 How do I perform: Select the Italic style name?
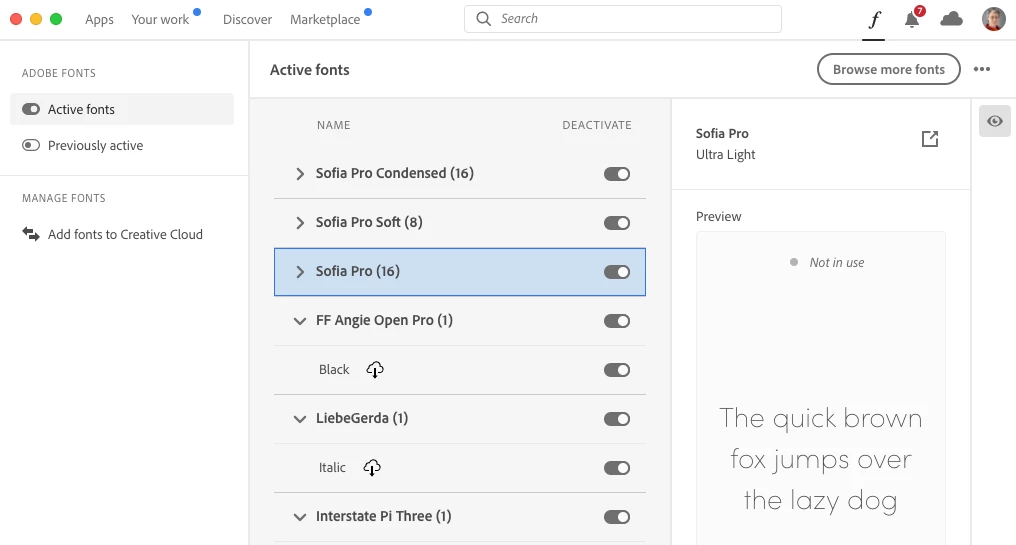pos(332,467)
